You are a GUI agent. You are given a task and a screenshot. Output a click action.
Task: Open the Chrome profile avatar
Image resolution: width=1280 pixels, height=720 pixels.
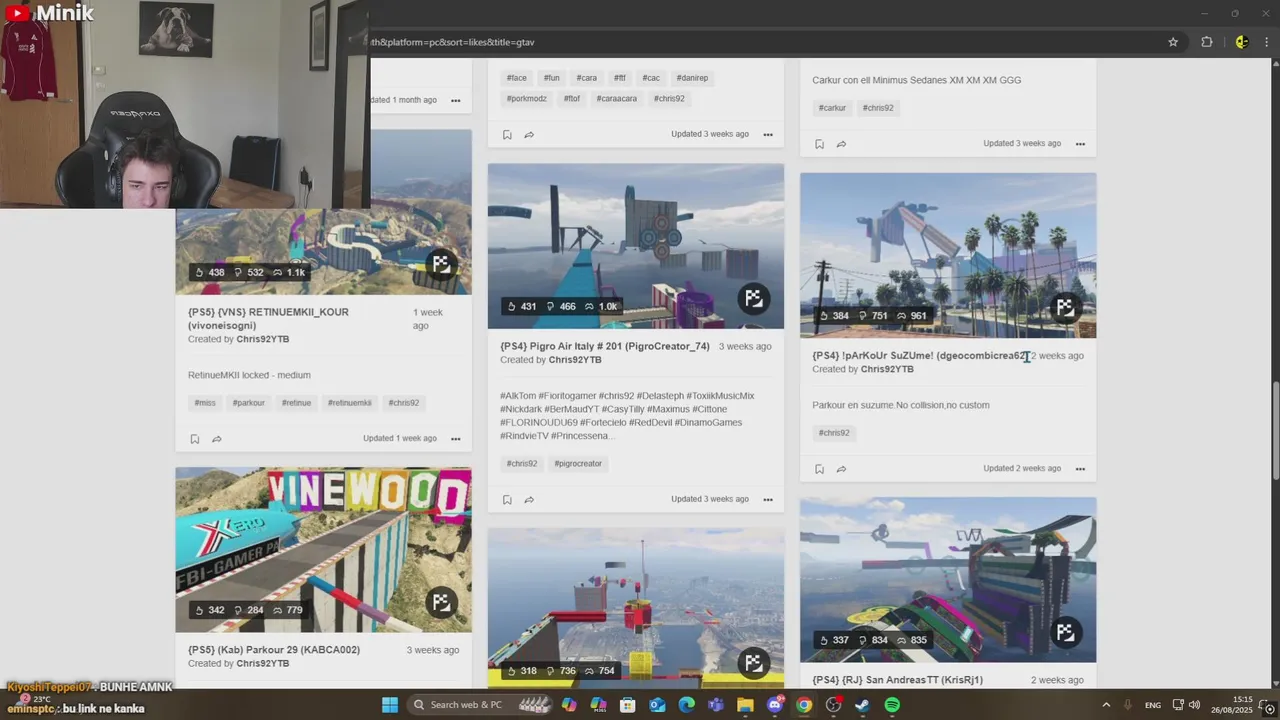(1241, 42)
